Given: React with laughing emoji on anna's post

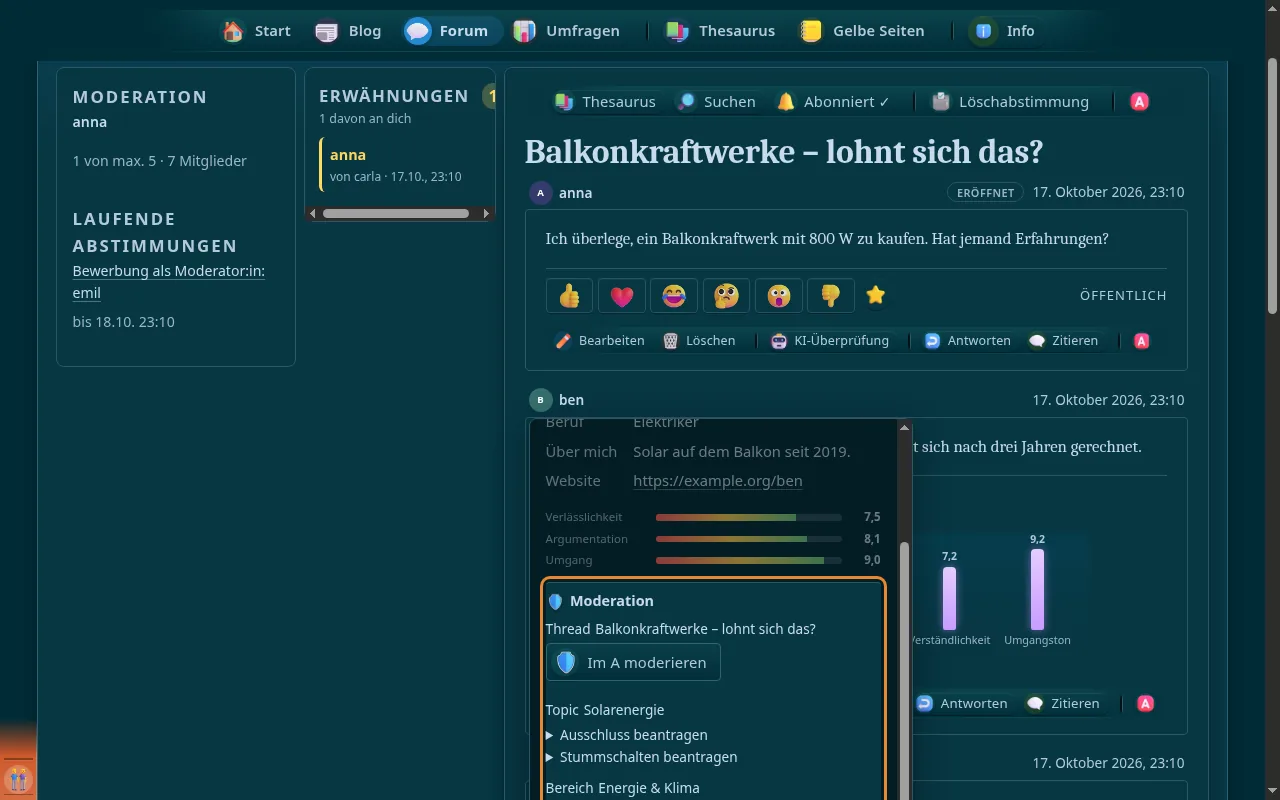Looking at the screenshot, I should click(x=674, y=296).
